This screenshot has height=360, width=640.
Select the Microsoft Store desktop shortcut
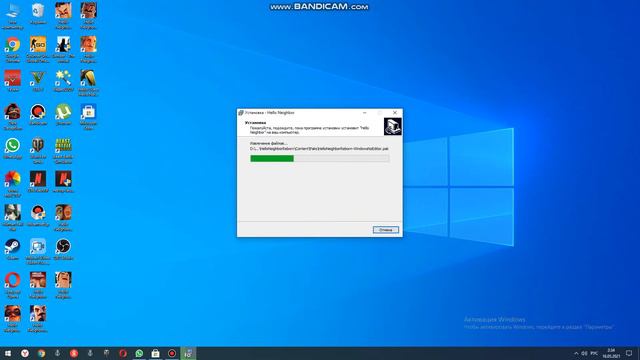[x=89, y=117]
